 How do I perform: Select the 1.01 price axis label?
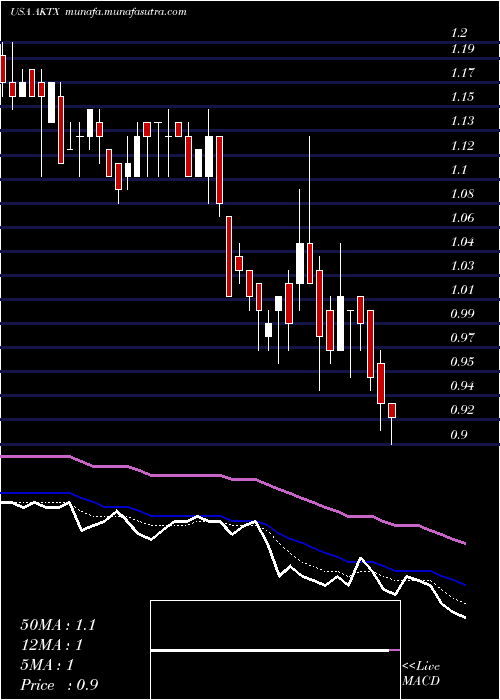463,290
